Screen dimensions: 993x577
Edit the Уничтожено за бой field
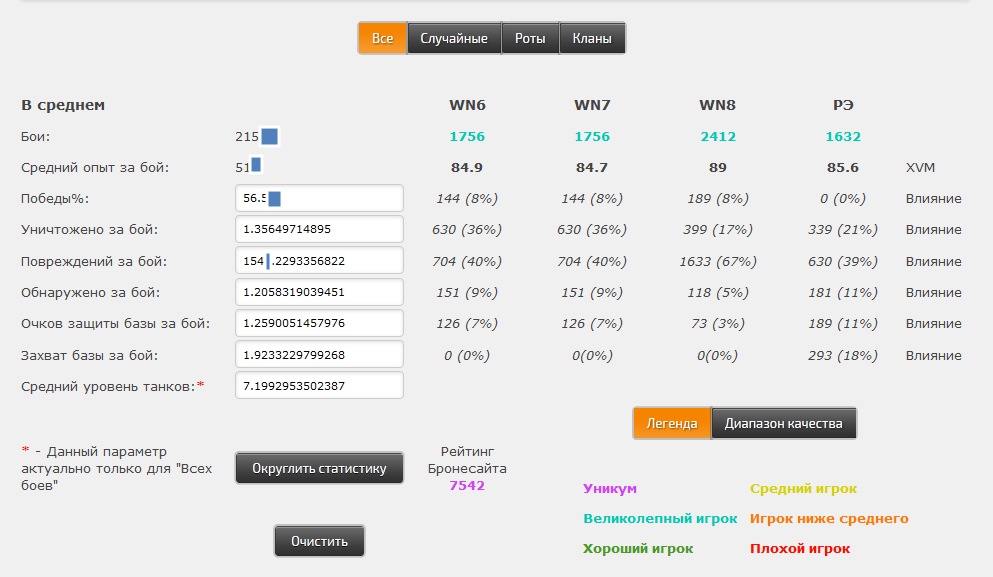[x=319, y=229]
